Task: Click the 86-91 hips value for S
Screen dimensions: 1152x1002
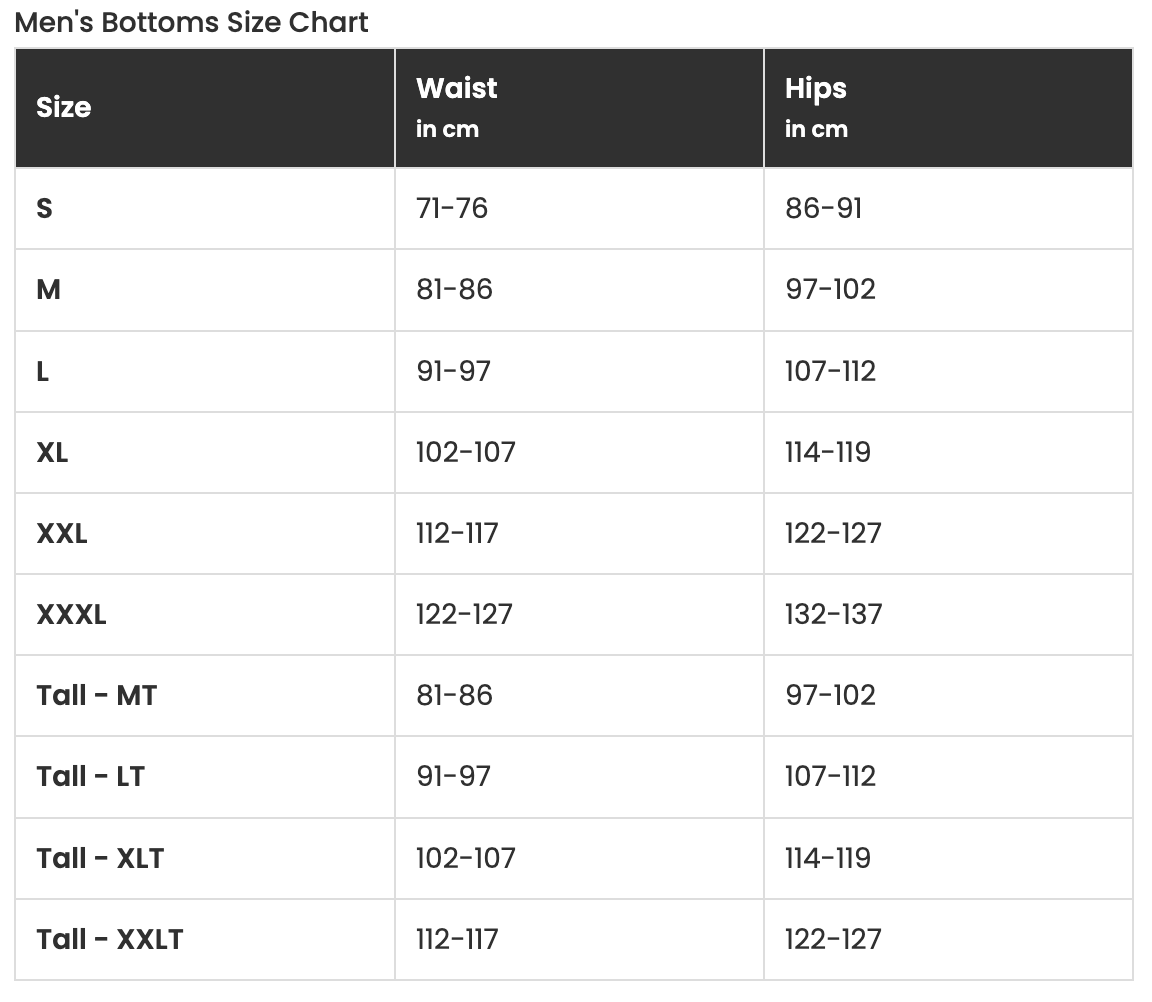Action: (824, 208)
